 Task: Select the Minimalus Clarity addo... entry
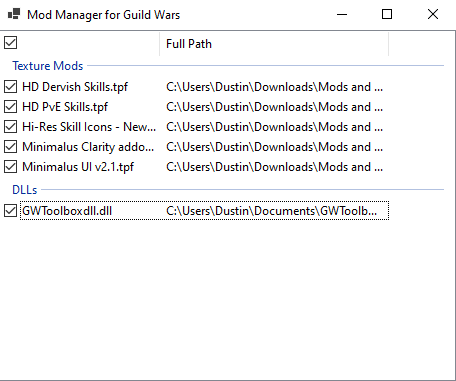pyautogui.click(x=88, y=147)
